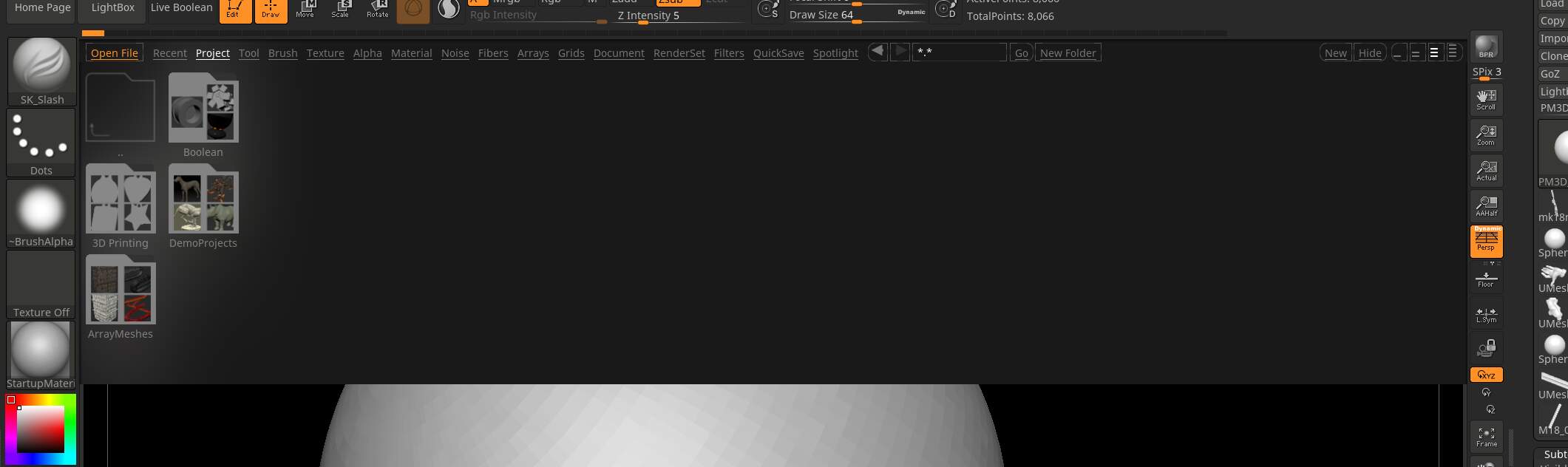This screenshot has height=467, width=1568.
Task: Click the Go search button
Action: [1021, 53]
